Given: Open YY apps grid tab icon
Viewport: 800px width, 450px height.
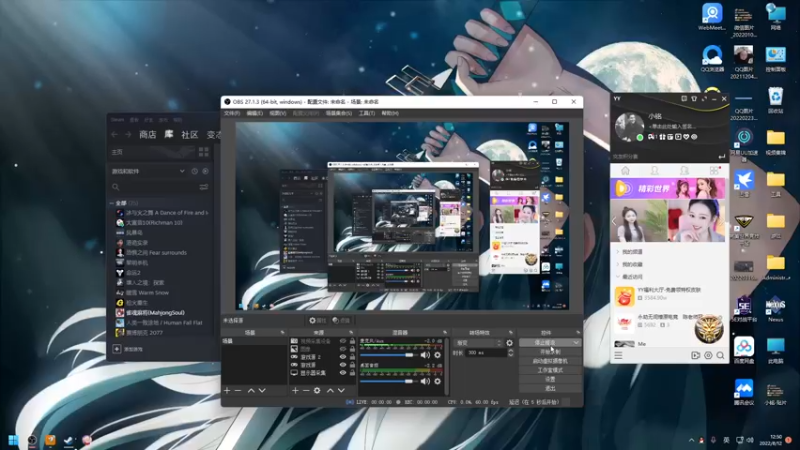Looking at the screenshot, I should 714,171.
